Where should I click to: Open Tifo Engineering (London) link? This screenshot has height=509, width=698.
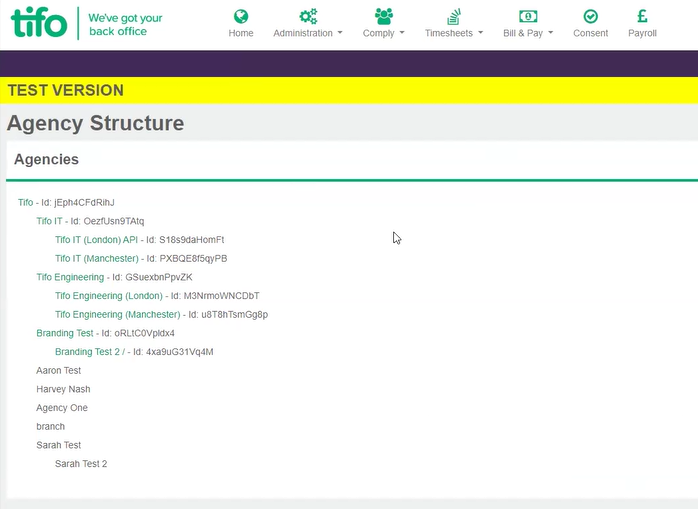coord(109,296)
